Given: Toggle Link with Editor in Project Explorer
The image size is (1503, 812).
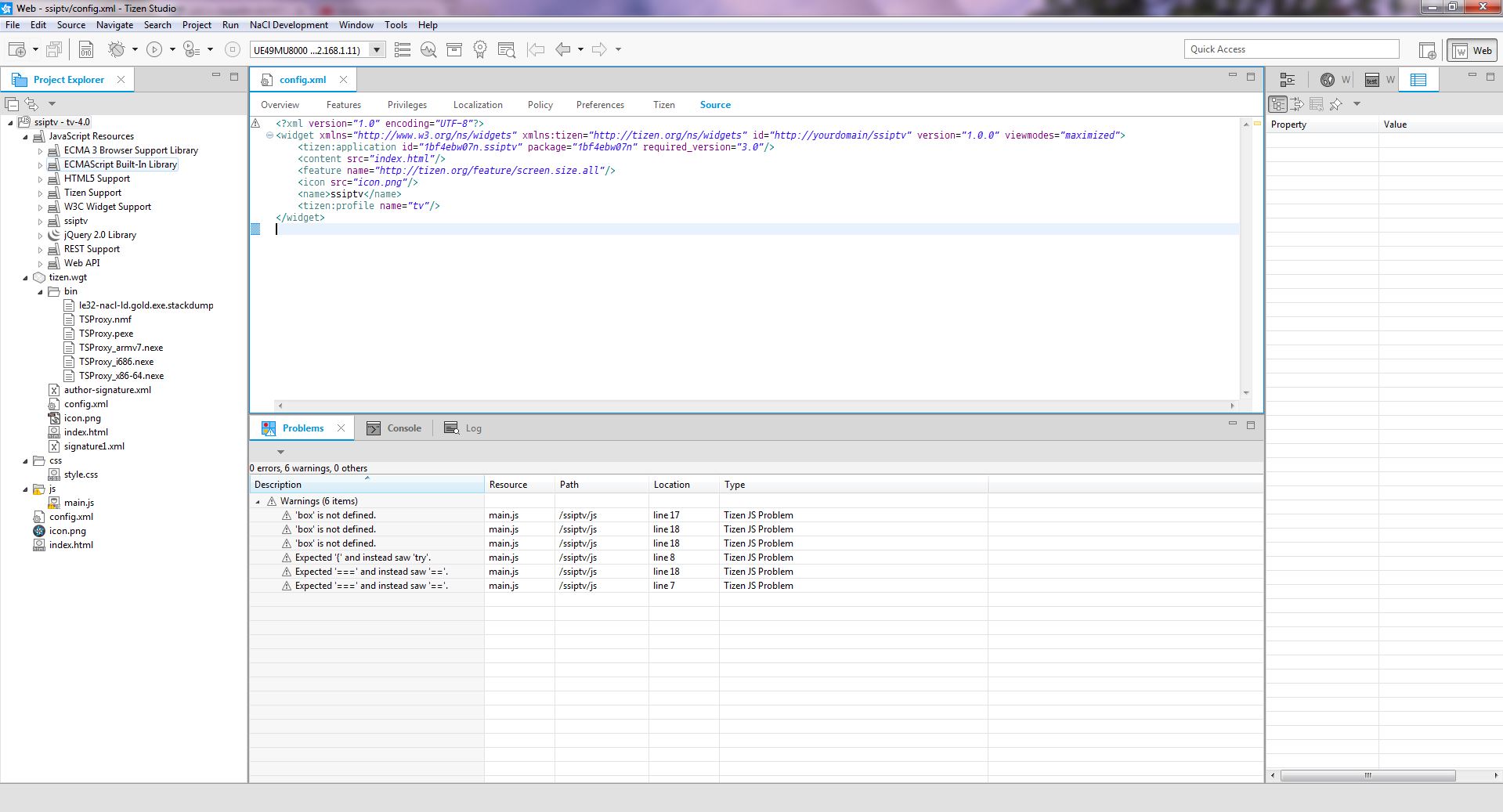Looking at the screenshot, I should [31, 103].
